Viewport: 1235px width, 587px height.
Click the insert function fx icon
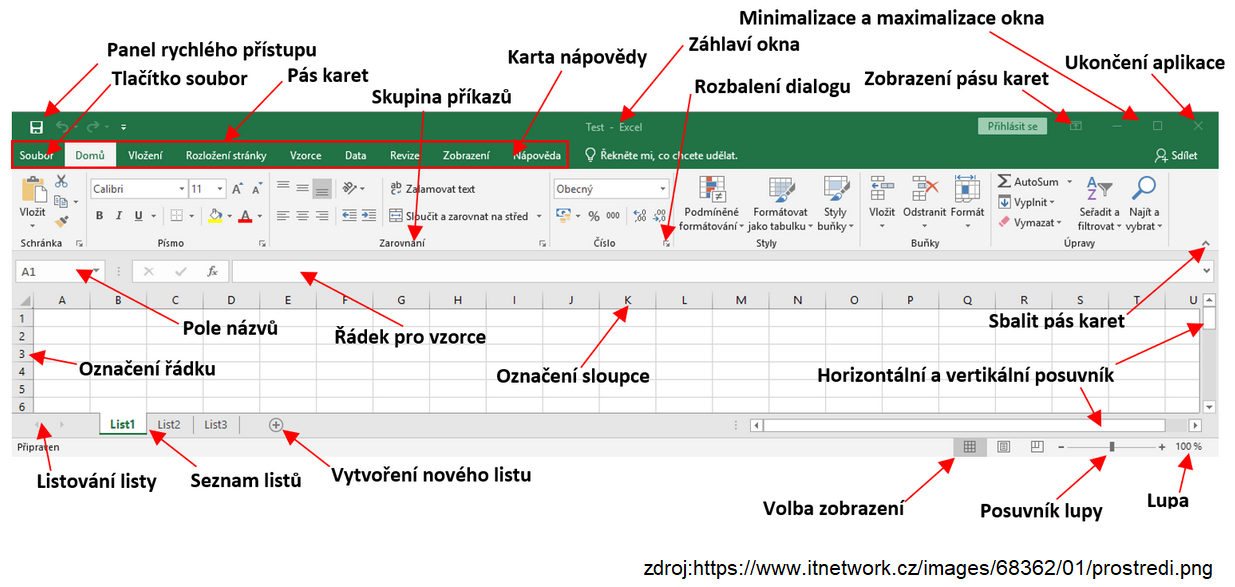point(212,271)
